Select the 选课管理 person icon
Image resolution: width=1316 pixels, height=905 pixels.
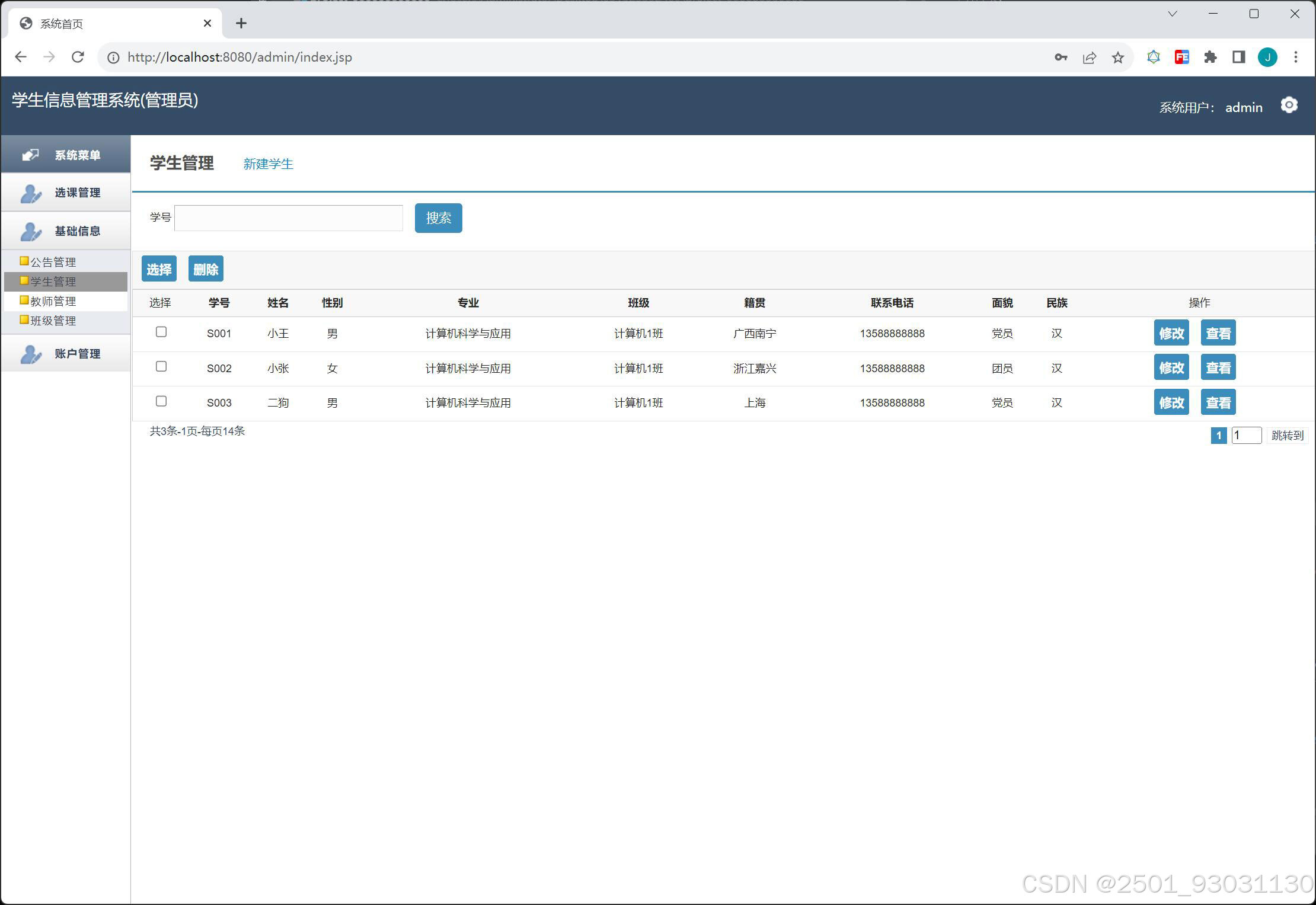pos(30,192)
